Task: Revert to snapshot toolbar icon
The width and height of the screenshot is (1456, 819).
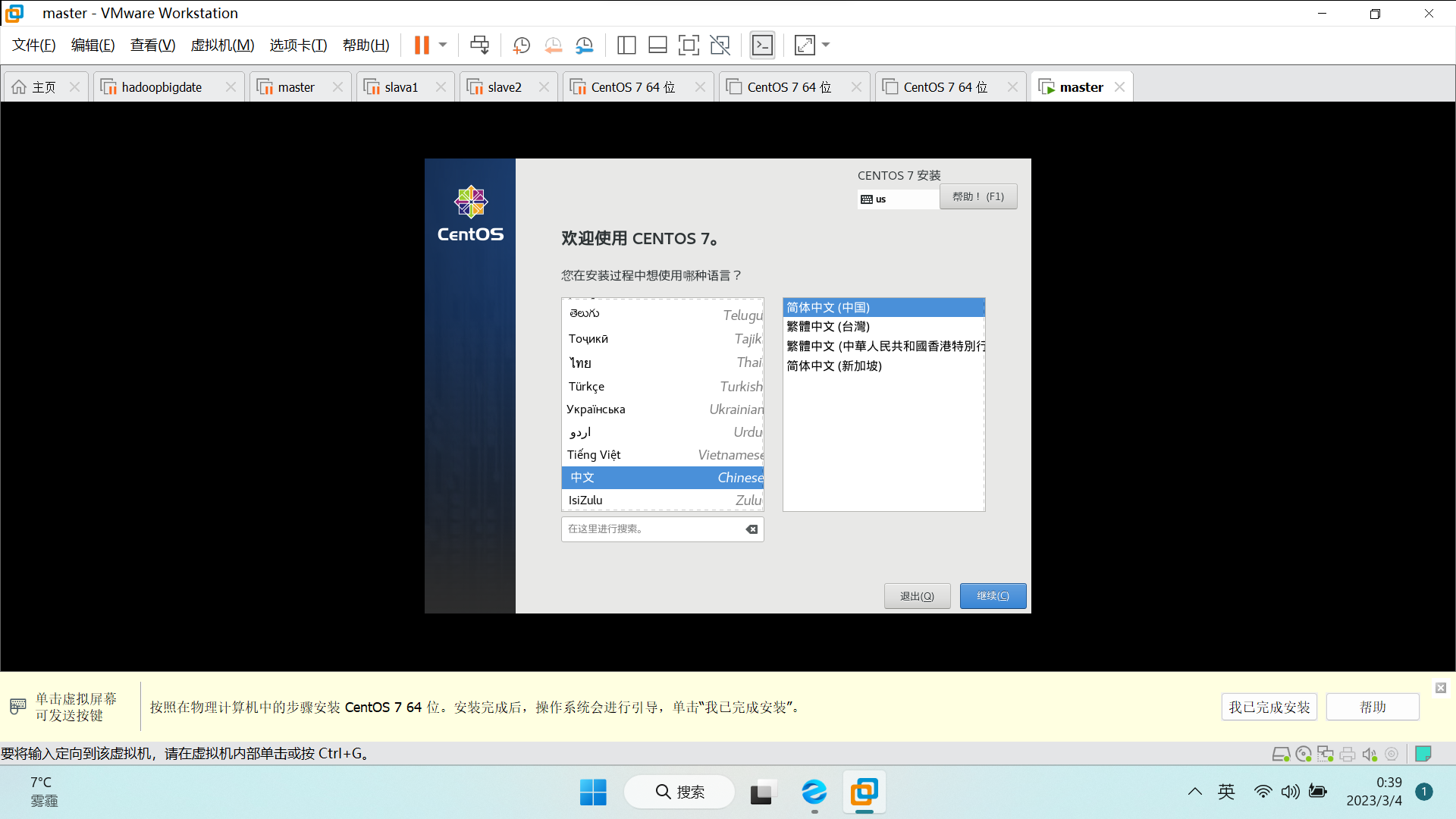Action: 553,45
